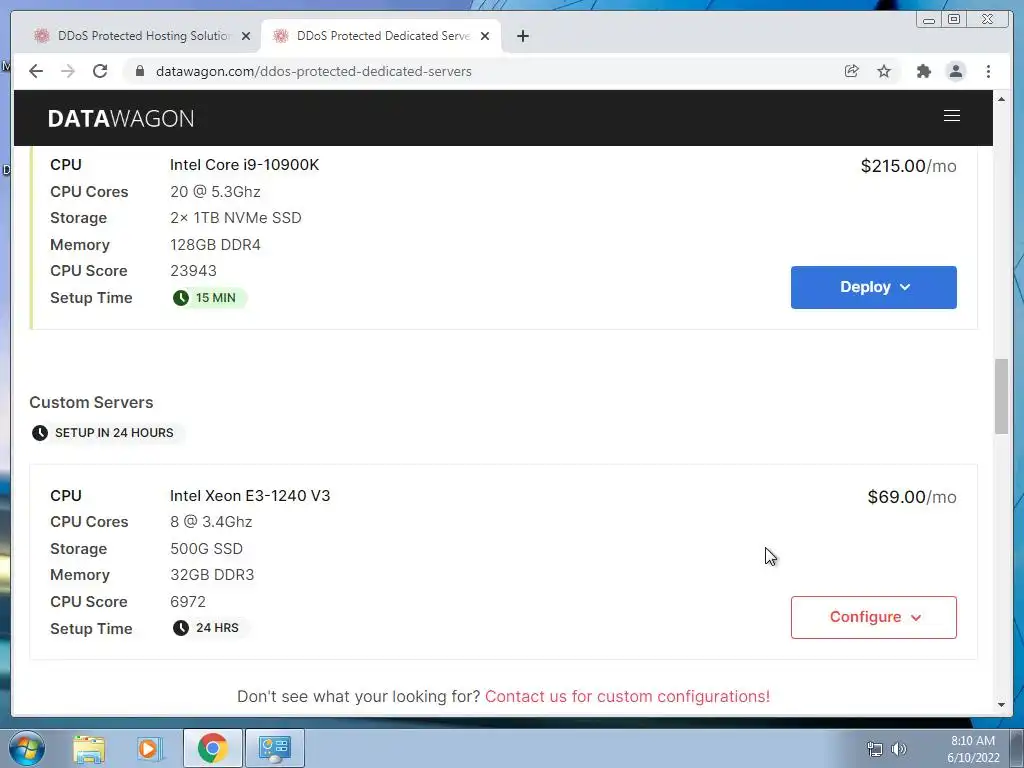Click the 2× 1TB NVMe SSD value
1024x768 pixels.
click(x=236, y=217)
